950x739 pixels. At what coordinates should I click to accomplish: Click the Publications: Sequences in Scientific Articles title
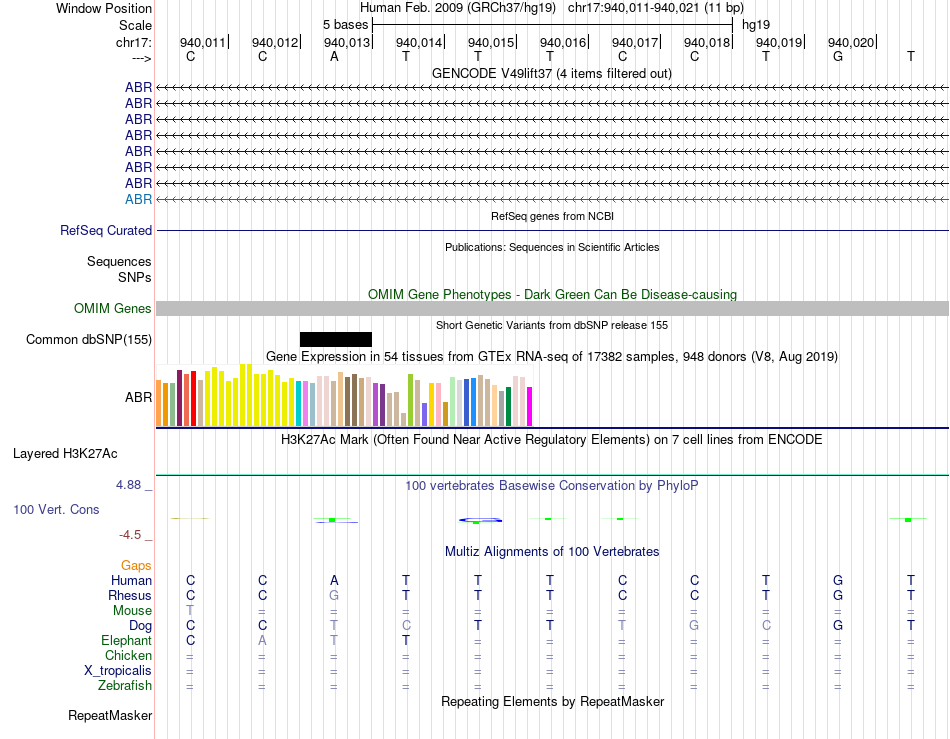click(x=552, y=247)
